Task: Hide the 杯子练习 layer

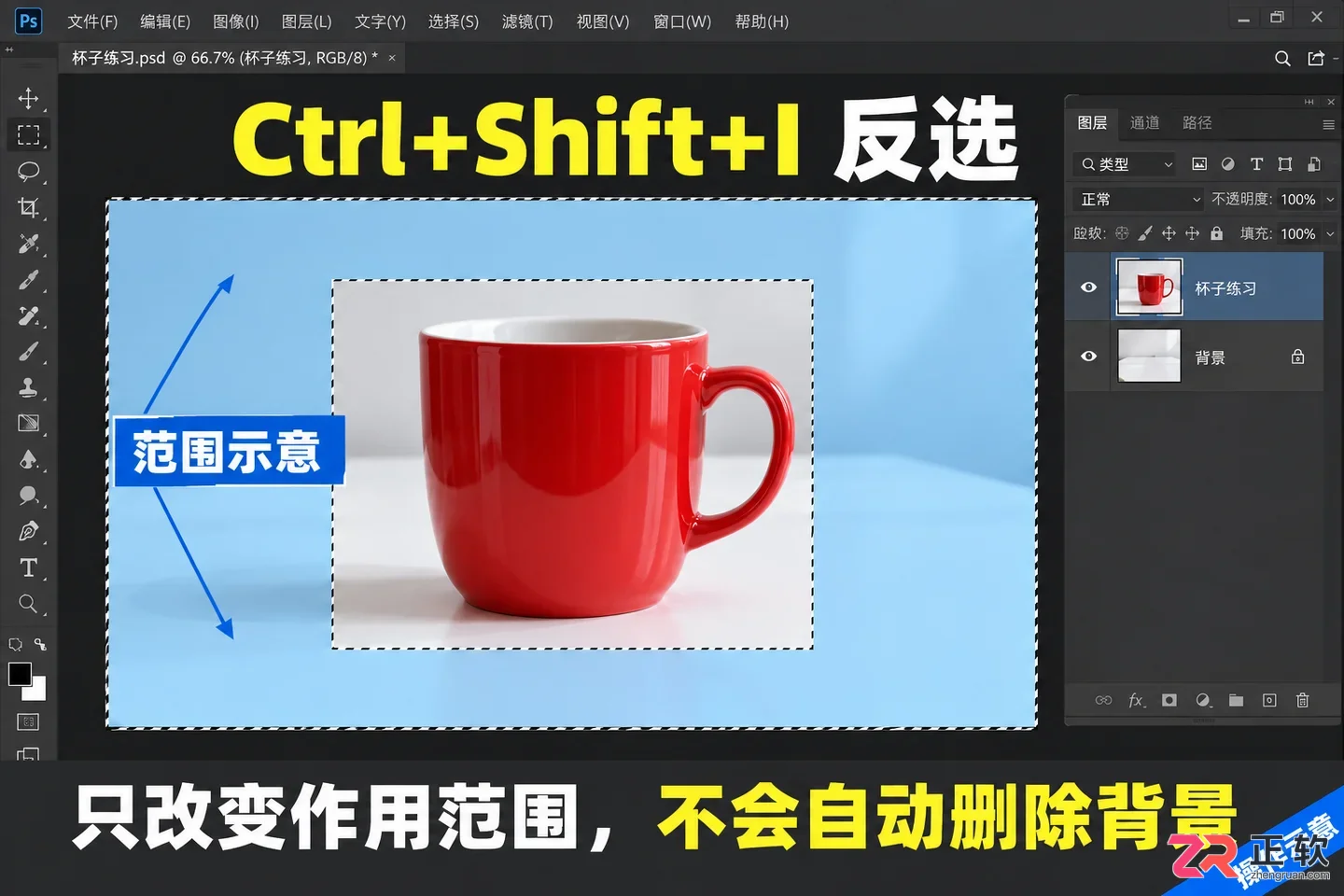Action: (1088, 287)
